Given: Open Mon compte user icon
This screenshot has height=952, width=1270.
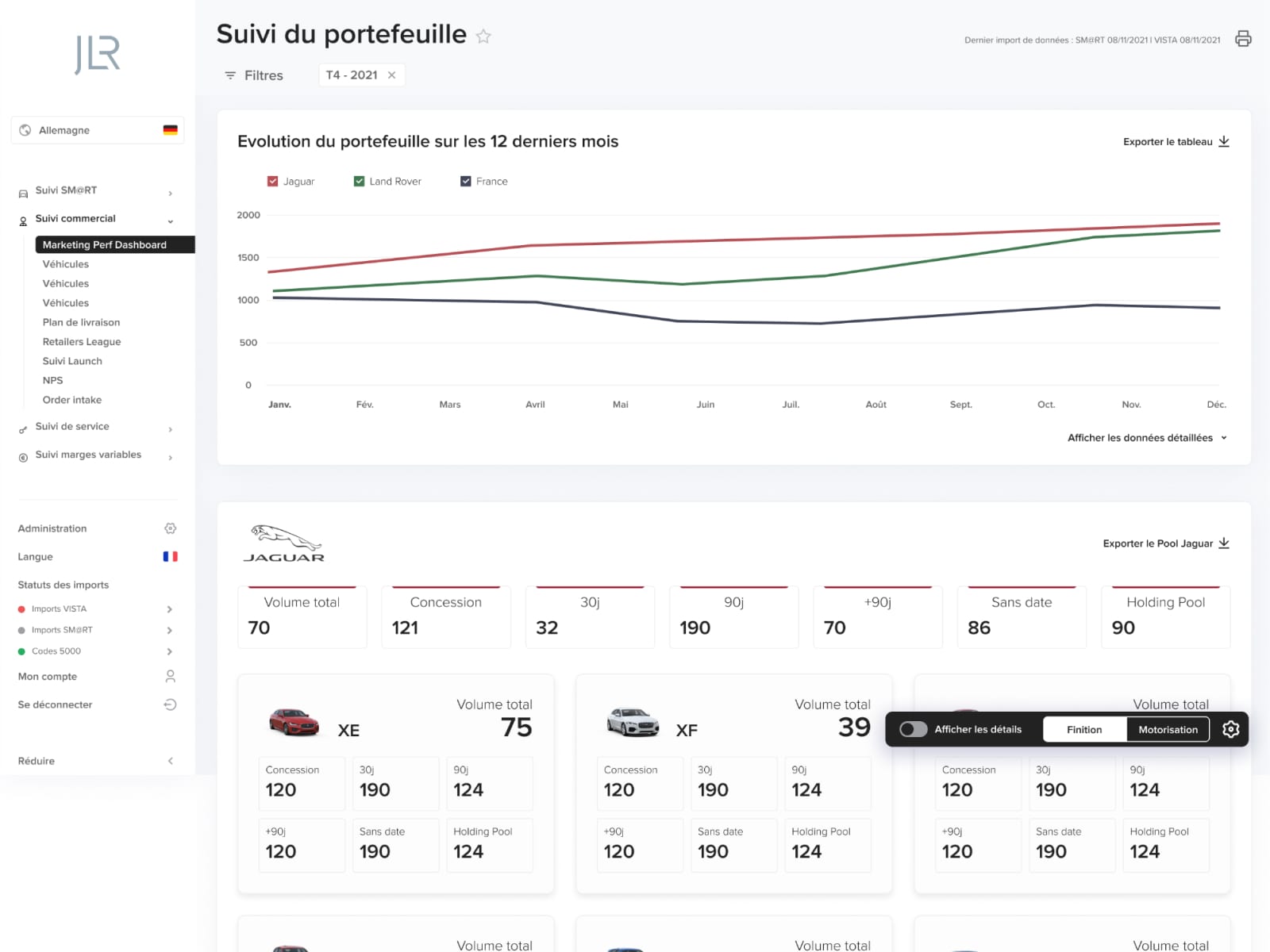Looking at the screenshot, I should click(170, 676).
